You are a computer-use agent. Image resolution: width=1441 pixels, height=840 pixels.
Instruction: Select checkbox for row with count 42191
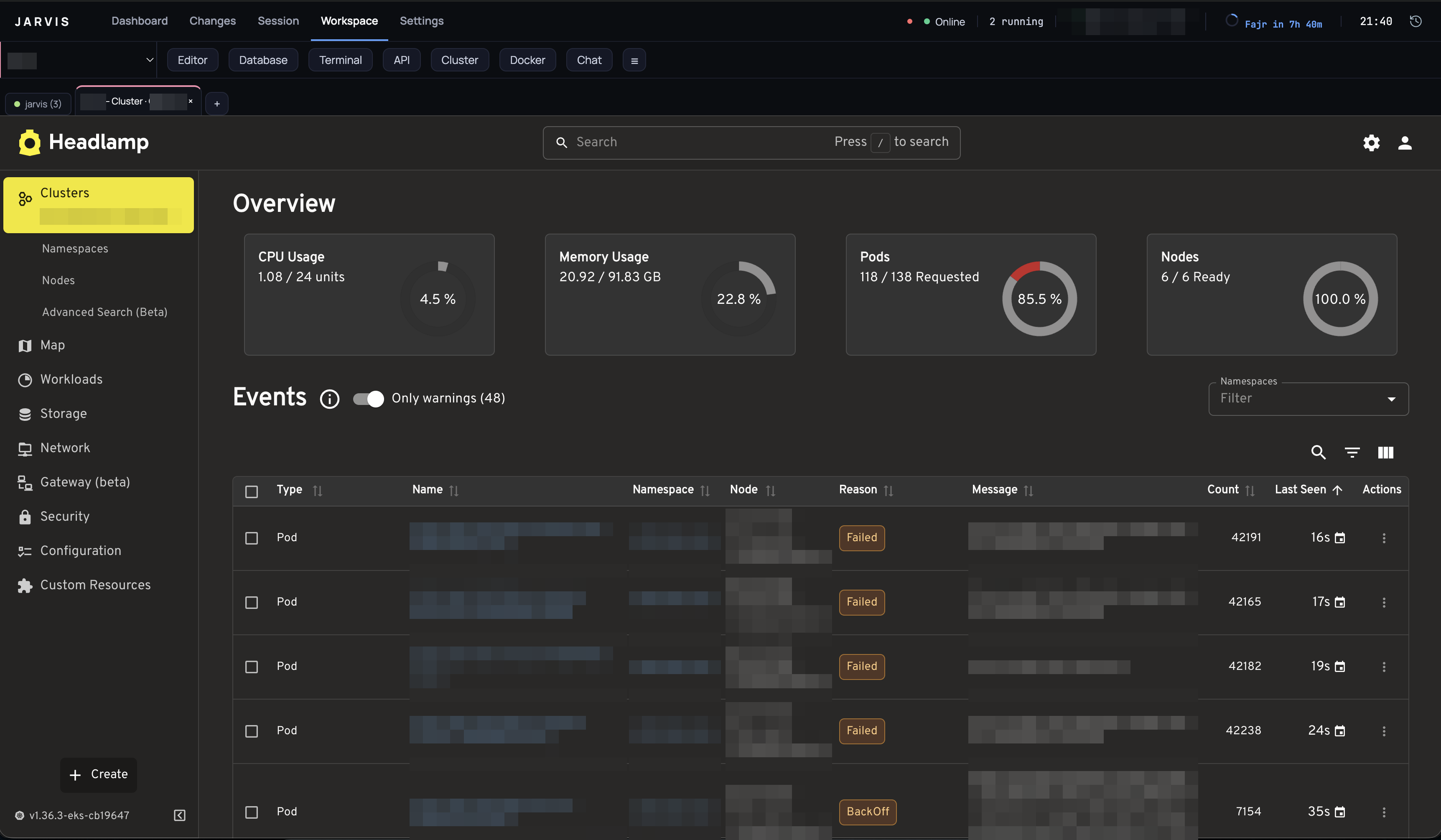click(252, 538)
